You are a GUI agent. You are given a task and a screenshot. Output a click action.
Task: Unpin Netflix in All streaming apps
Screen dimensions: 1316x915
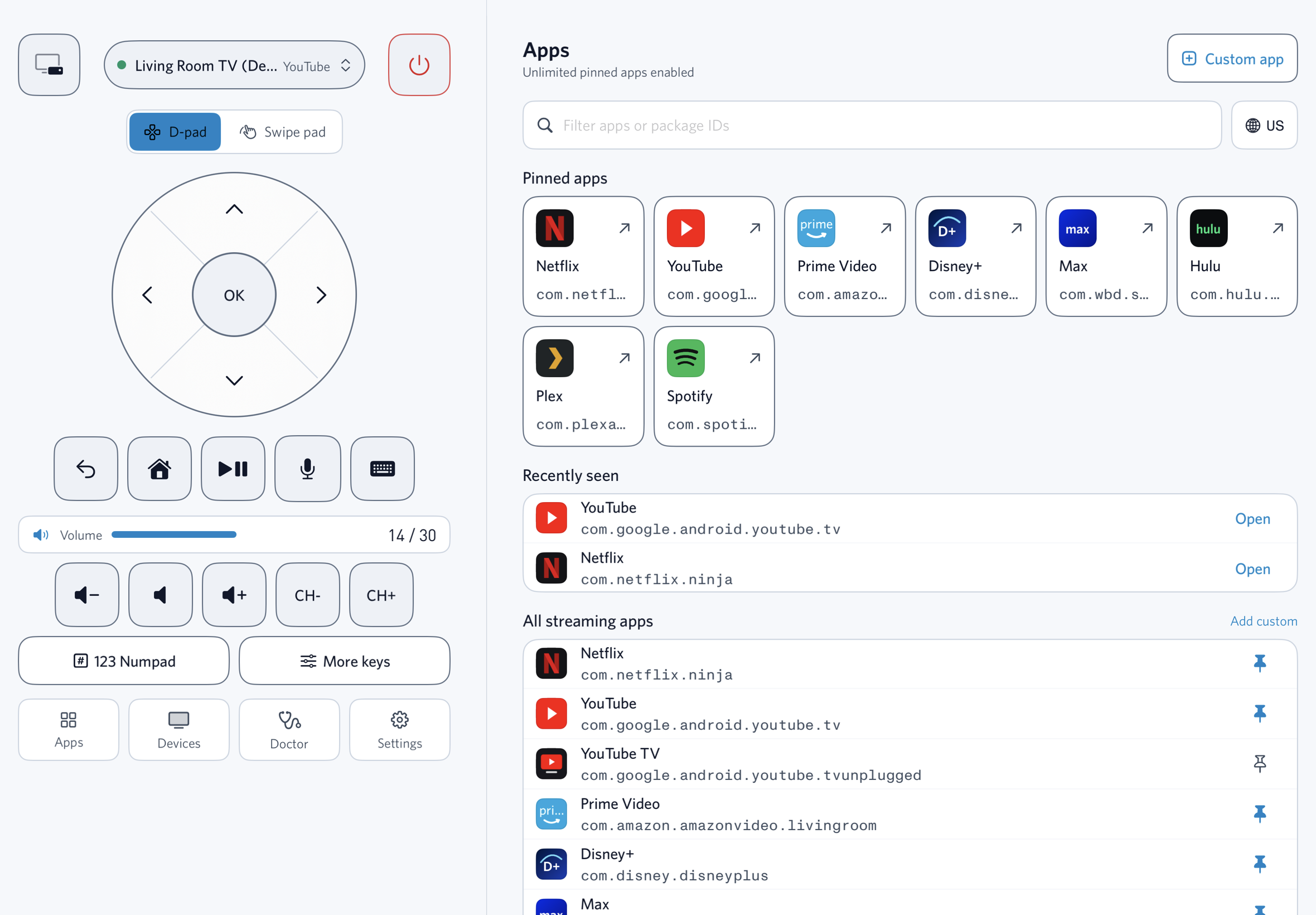pyautogui.click(x=1259, y=663)
